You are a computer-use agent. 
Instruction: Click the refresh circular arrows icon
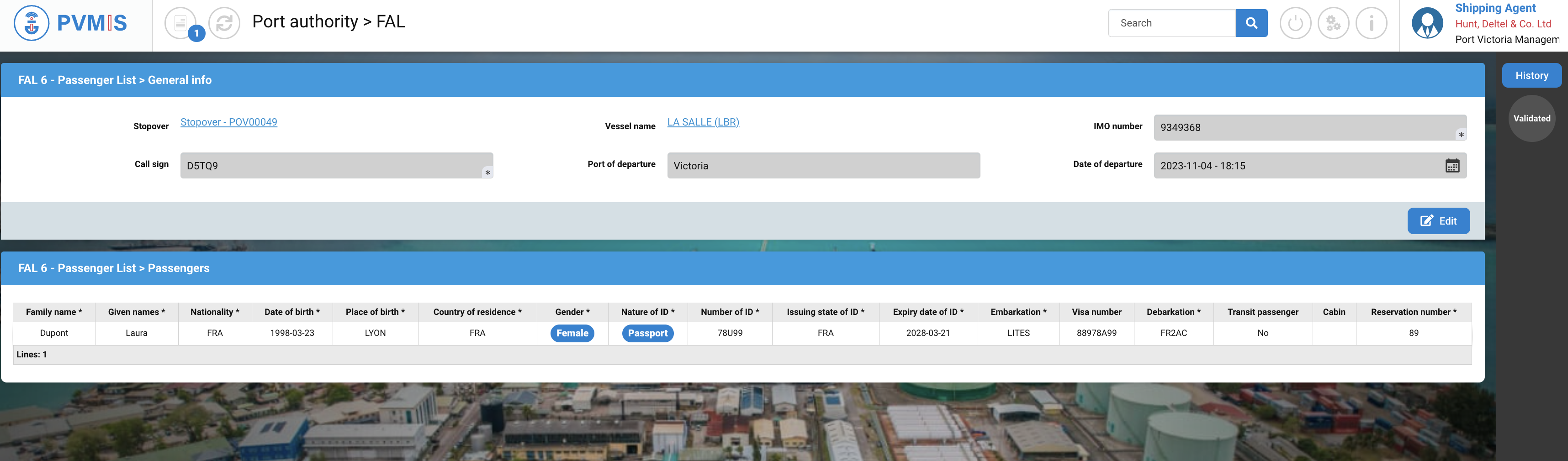224,23
